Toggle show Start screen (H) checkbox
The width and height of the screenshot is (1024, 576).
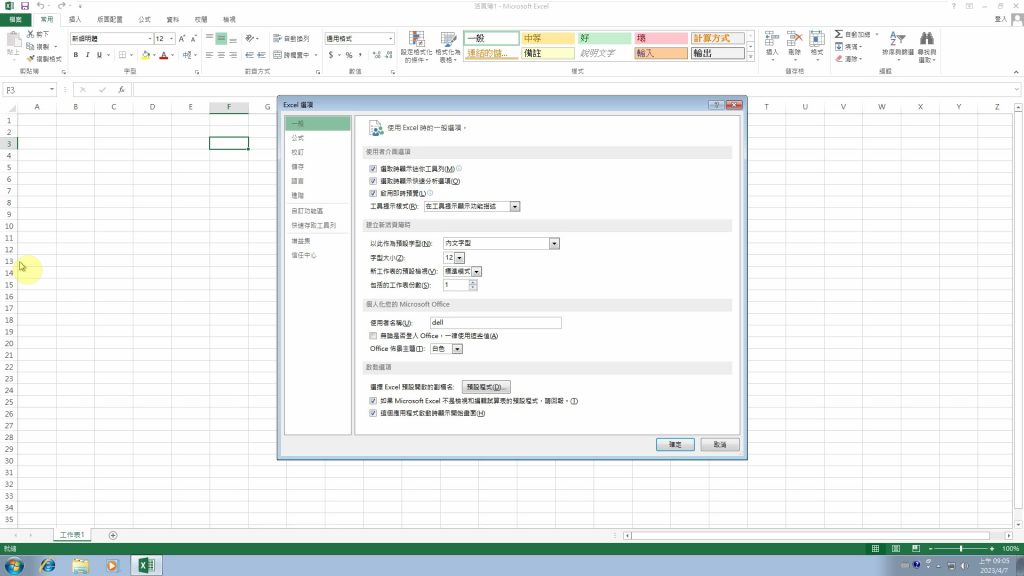point(374,413)
